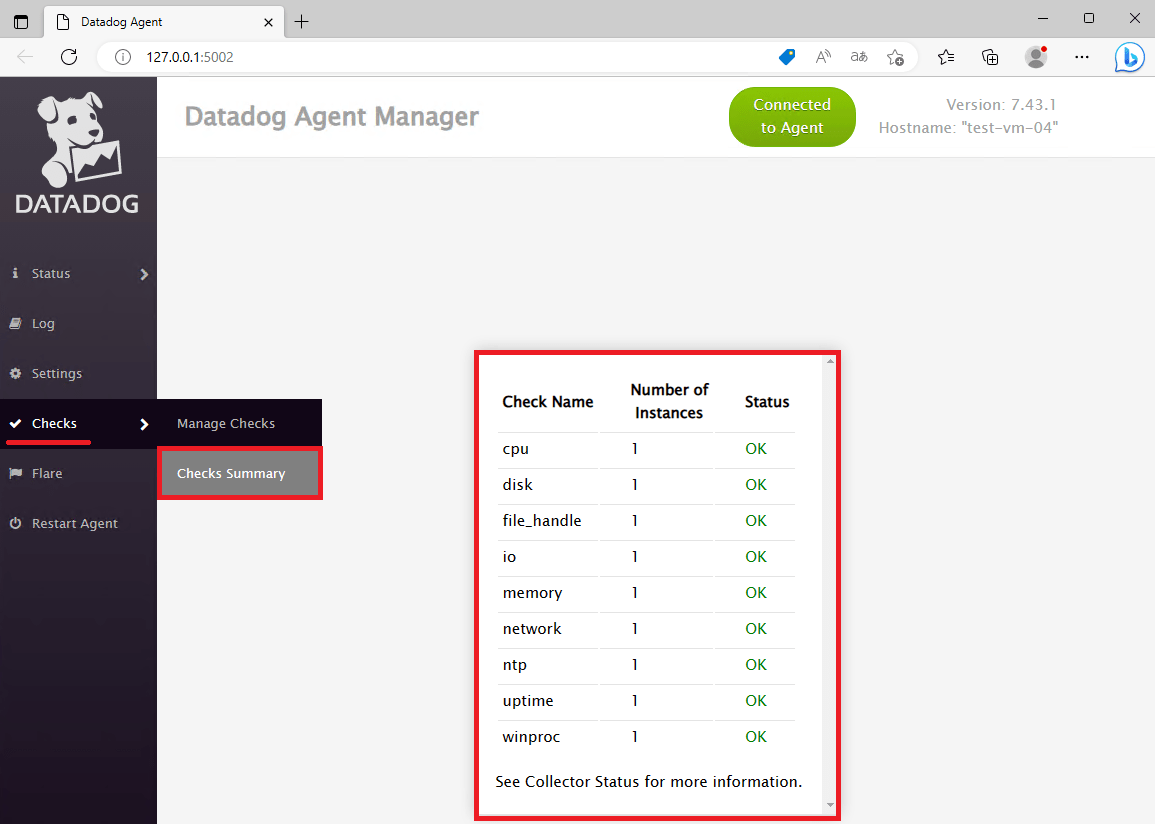Click the address bar URL 127.0.0.1:5002

(190, 57)
